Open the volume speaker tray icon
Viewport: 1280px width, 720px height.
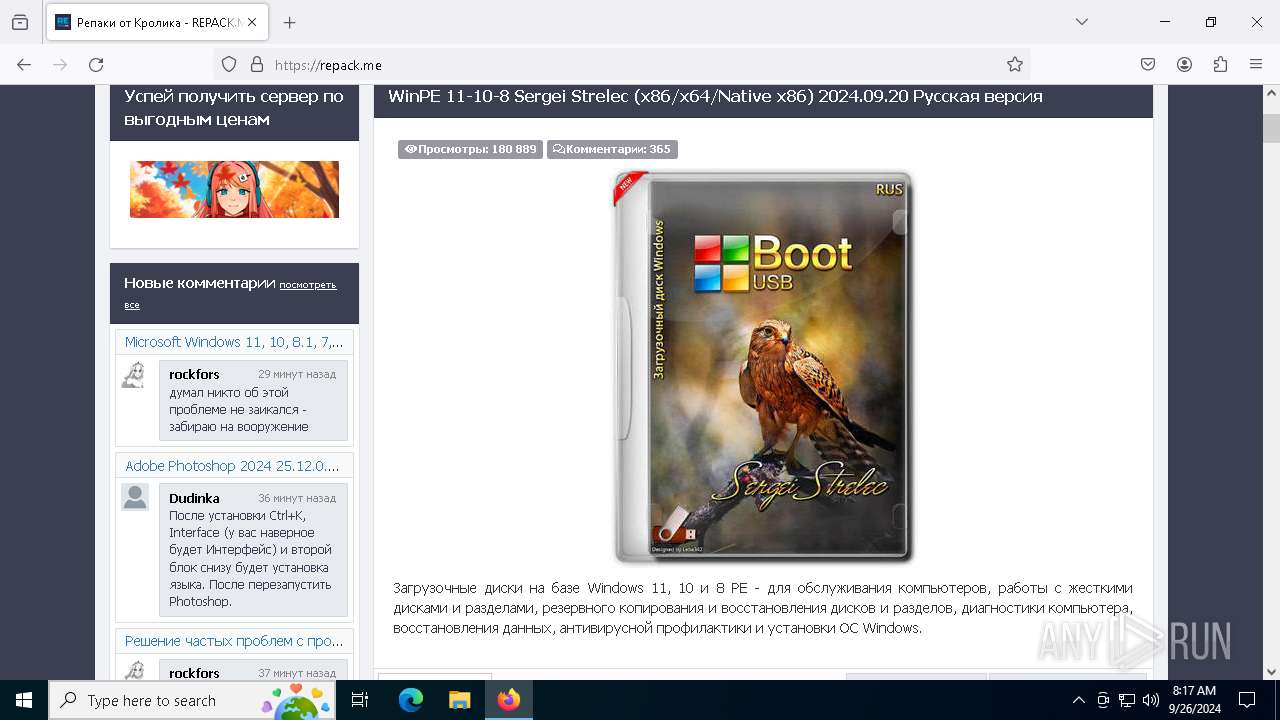tap(1151, 700)
